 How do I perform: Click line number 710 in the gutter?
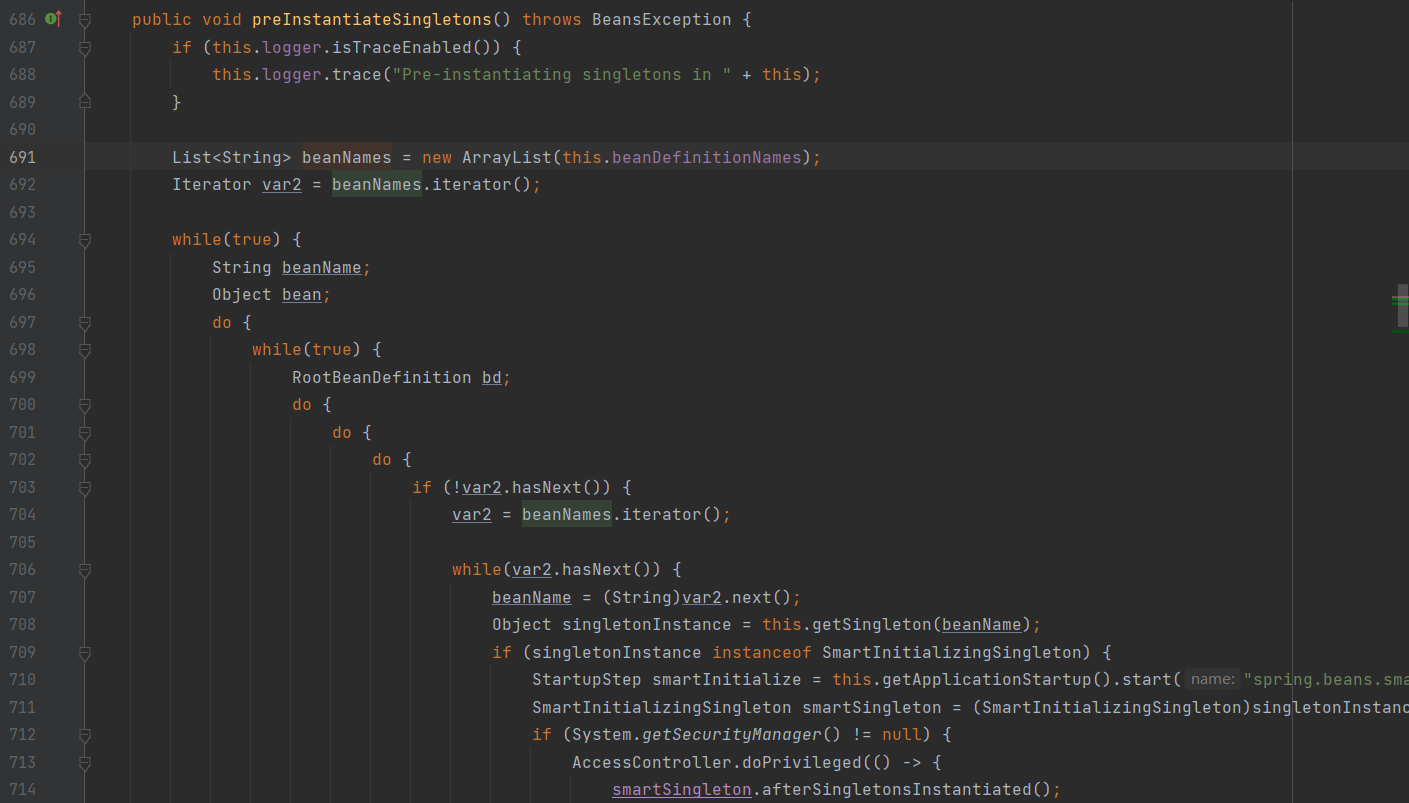[x=23, y=680]
